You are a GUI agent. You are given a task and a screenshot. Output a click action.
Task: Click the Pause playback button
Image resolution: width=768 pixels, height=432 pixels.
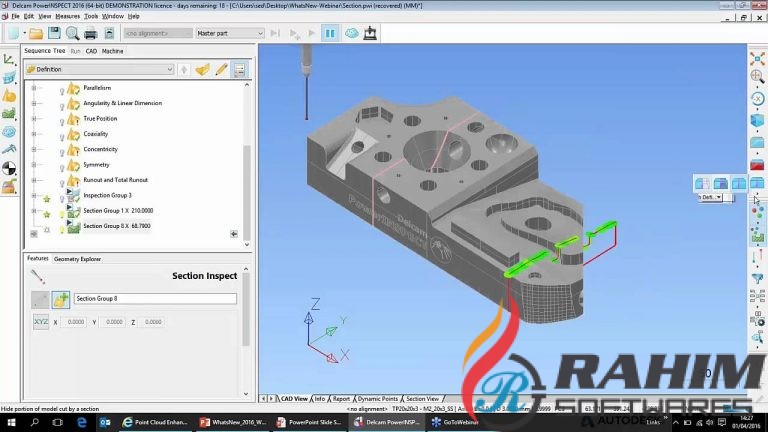(330, 33)
